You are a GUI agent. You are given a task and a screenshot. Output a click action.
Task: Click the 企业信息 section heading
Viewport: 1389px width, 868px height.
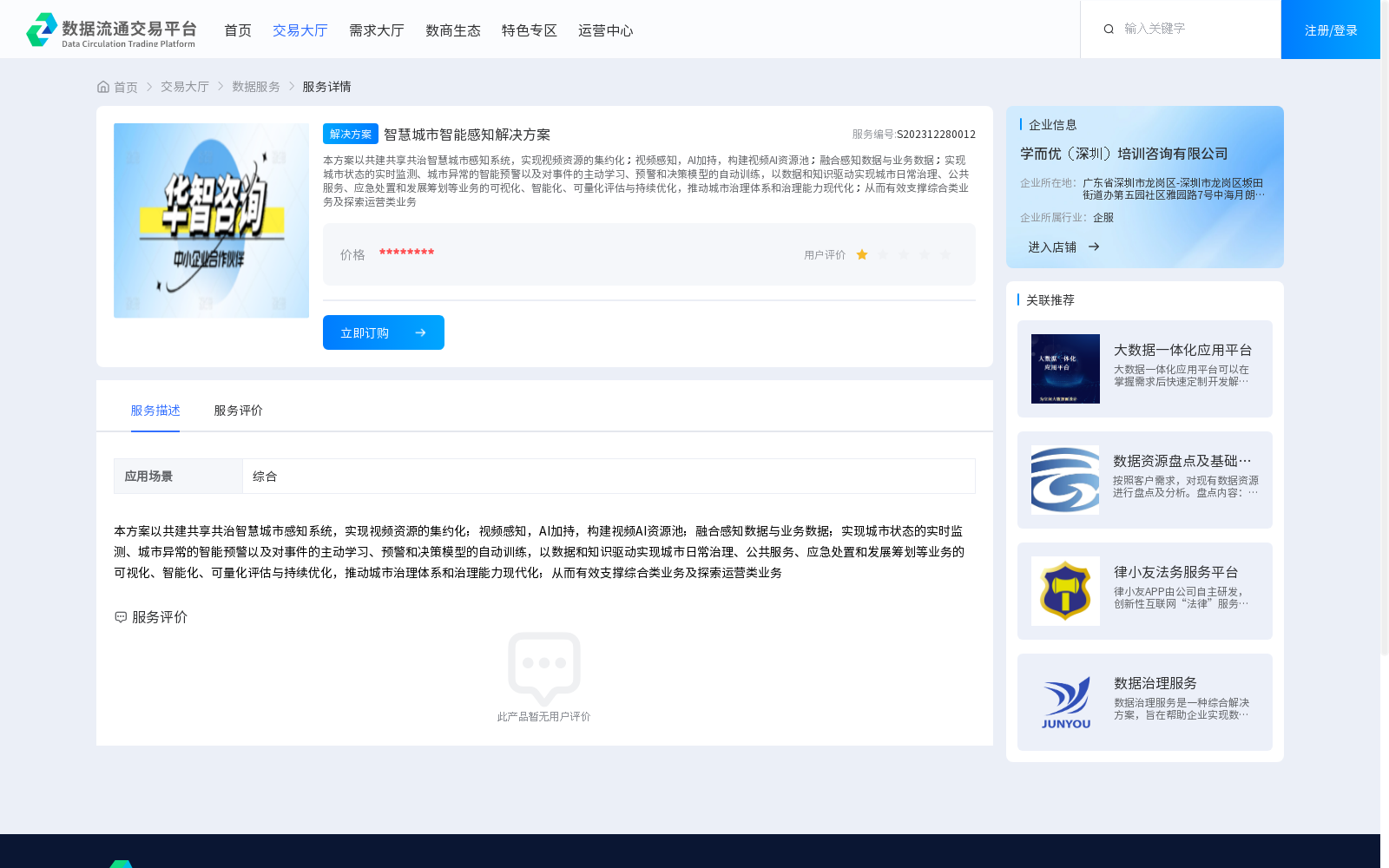coord(1053,125)
